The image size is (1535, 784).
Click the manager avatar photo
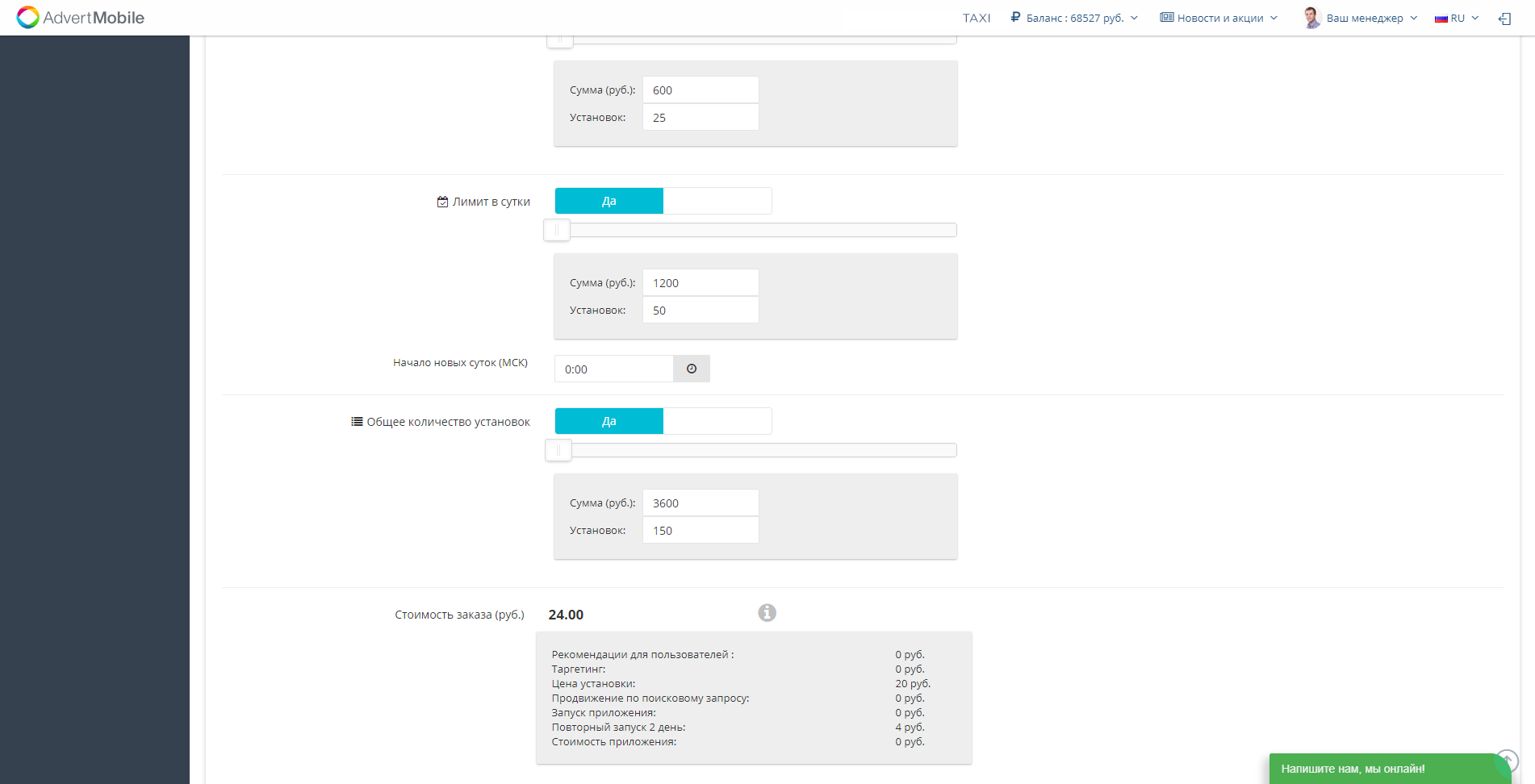[x=1311, y=18]
